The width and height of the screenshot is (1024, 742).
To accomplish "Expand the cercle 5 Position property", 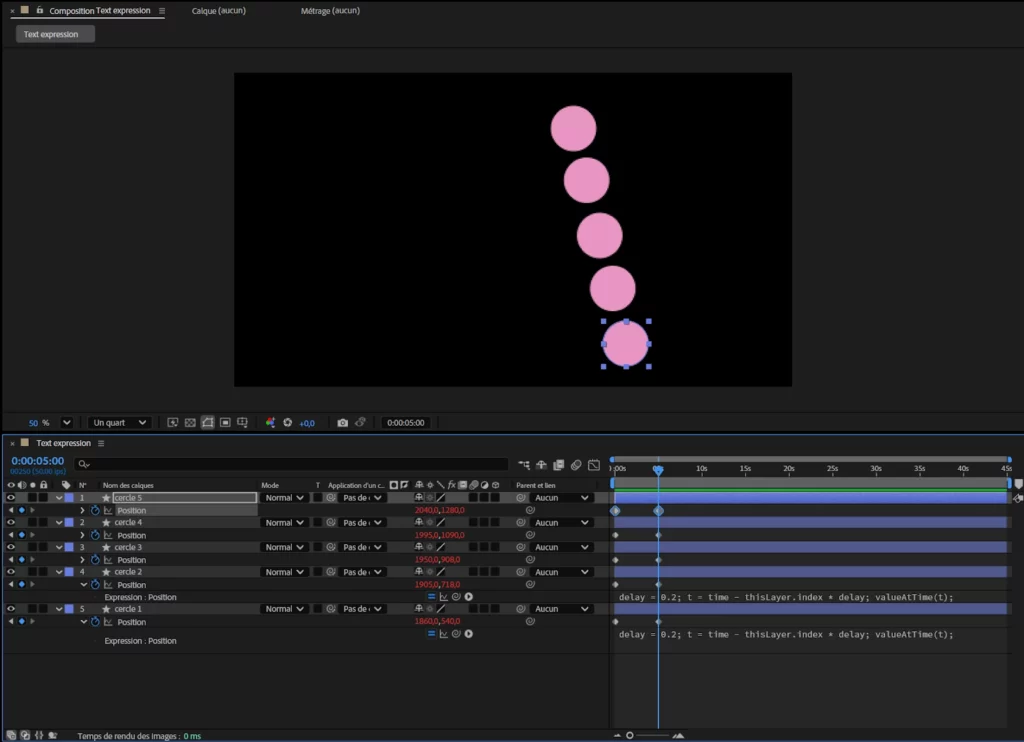I will [x=82, y=510].
